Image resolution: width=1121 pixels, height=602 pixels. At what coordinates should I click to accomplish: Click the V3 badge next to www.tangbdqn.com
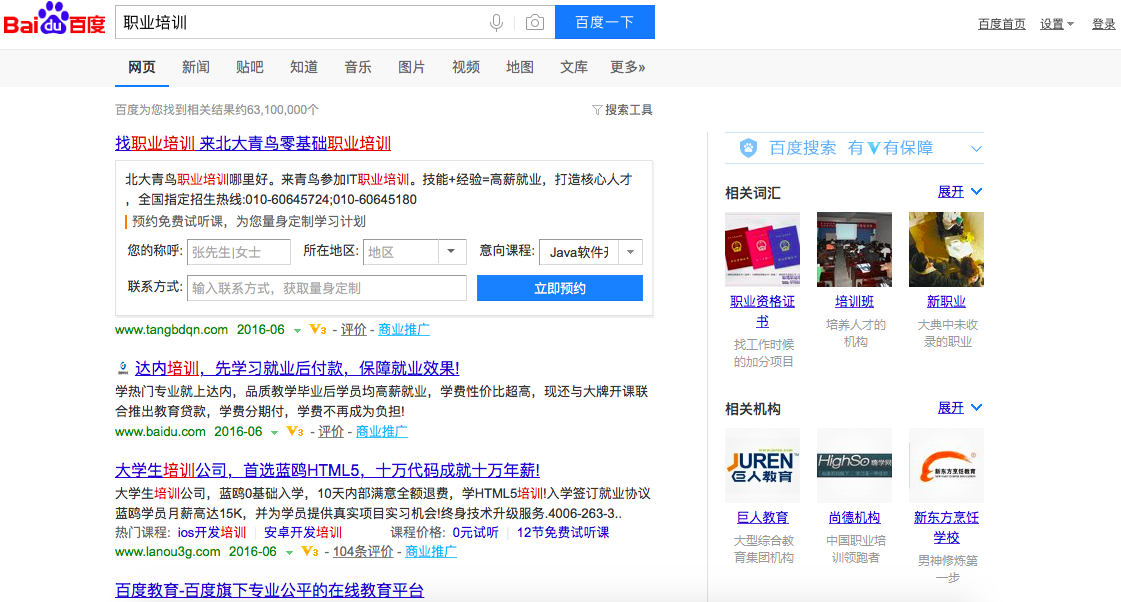tap(318, 329)
